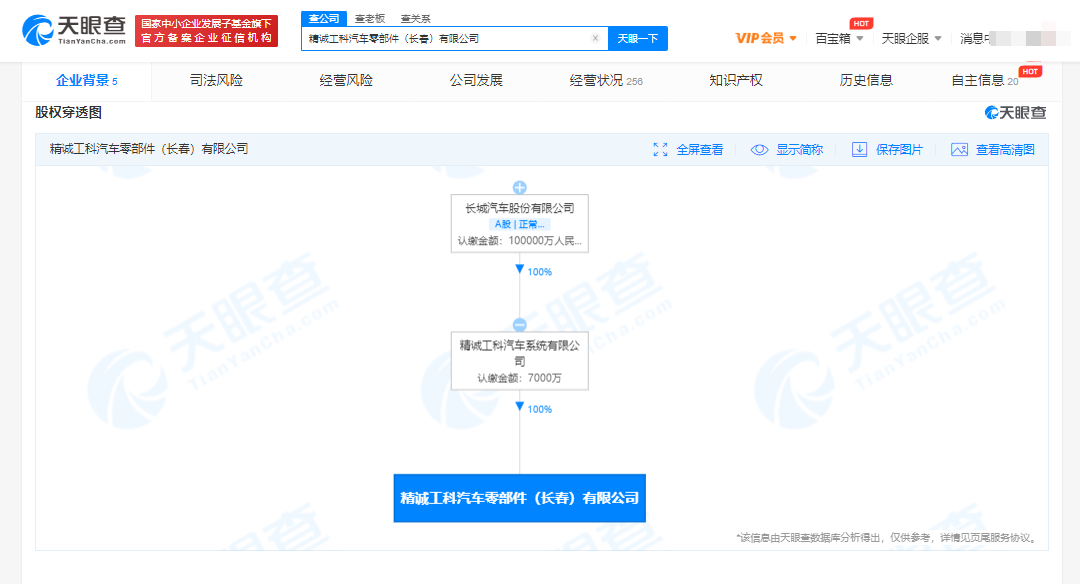Click the blue arrow below 长城汽车股份有限公司
Screen dimensions: 1080x584
[x=519, y=270]
